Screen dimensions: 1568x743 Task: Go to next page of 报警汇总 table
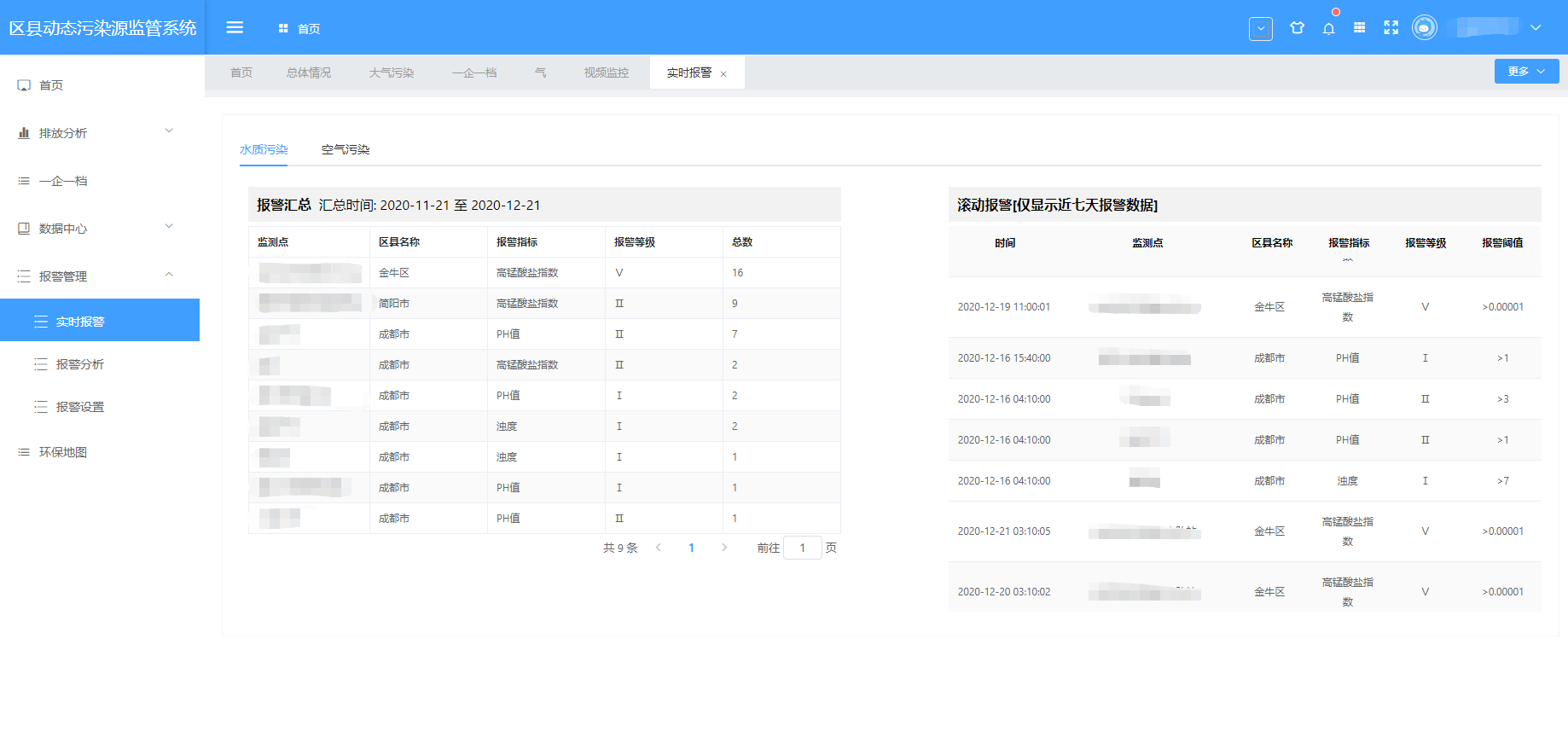[724, 548]
